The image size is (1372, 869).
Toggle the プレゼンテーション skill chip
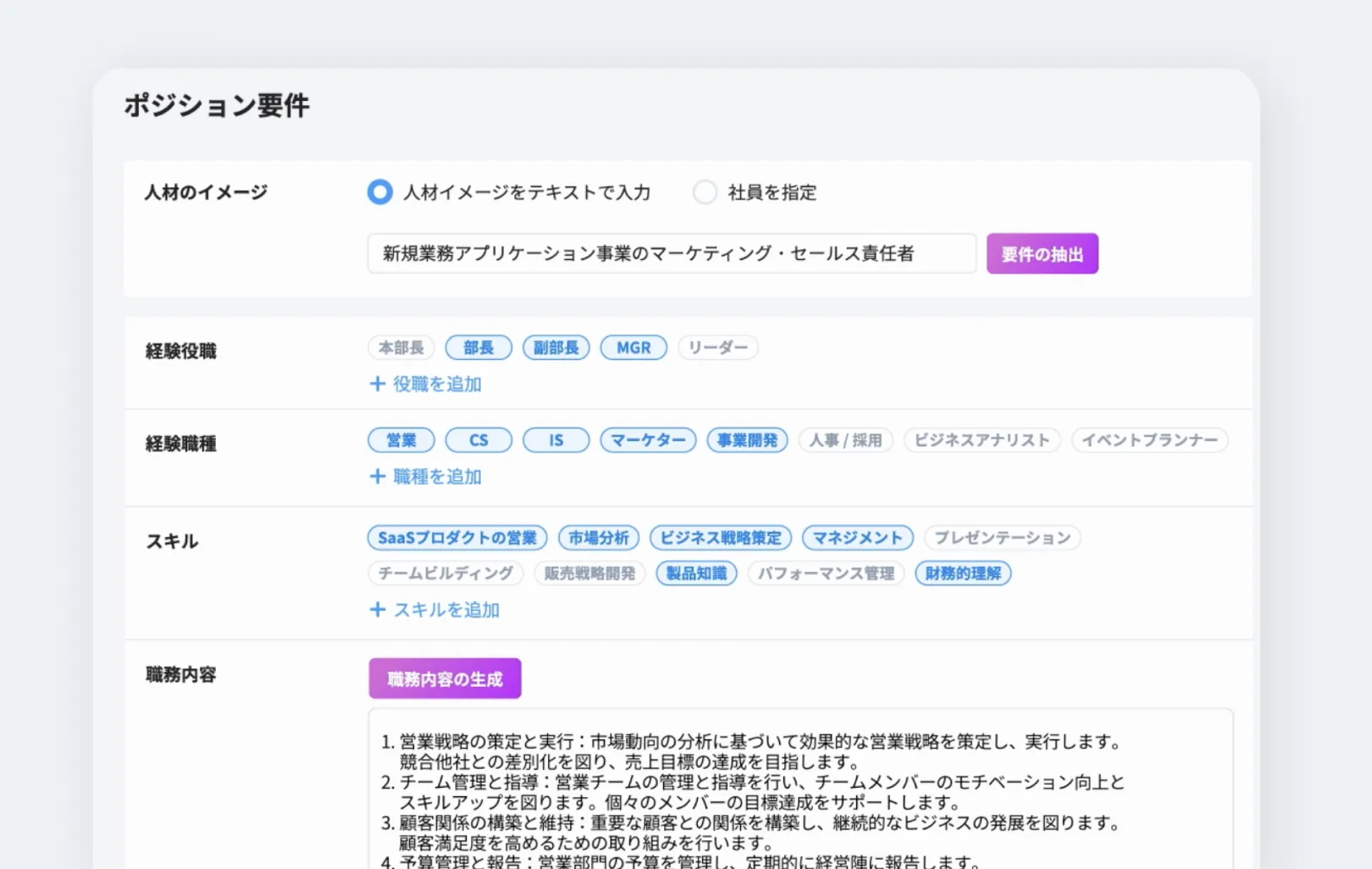click(x=1002, y=538)
